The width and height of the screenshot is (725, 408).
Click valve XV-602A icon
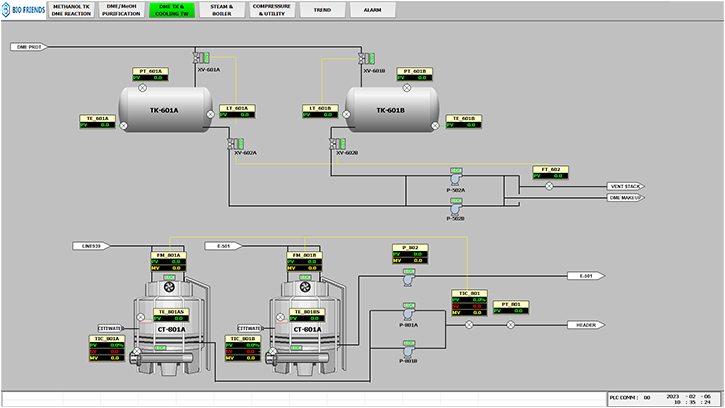tap(236, 144)
